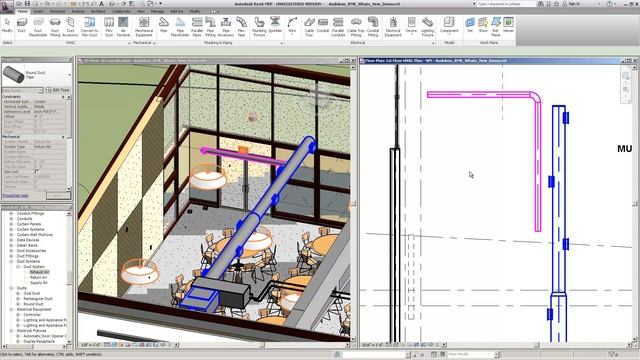The image size is (640, 360).
Task: Click the Set work plane icon
Action: coord(470,25)
